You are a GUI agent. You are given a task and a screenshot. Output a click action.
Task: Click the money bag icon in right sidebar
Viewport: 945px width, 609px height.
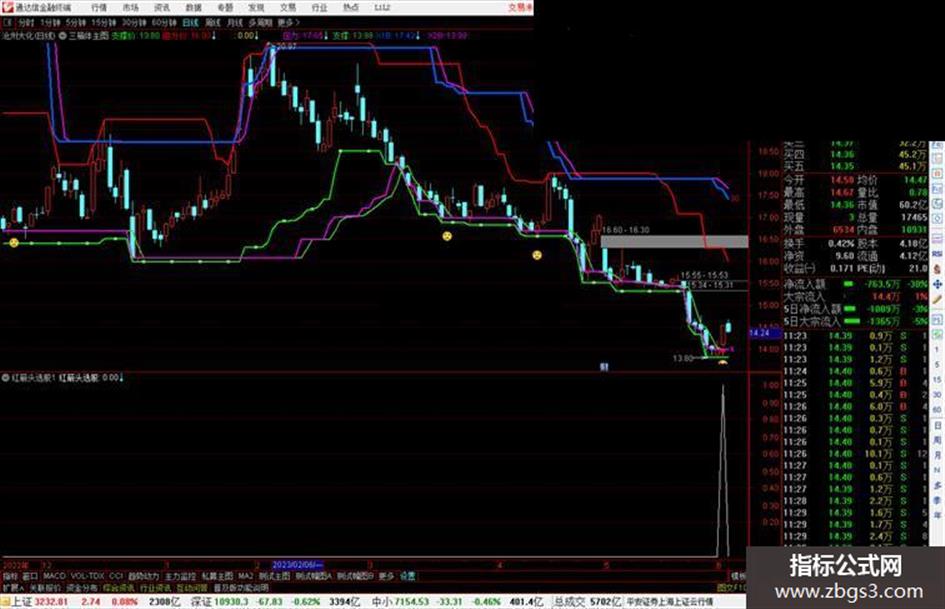(x=937, y=268)
